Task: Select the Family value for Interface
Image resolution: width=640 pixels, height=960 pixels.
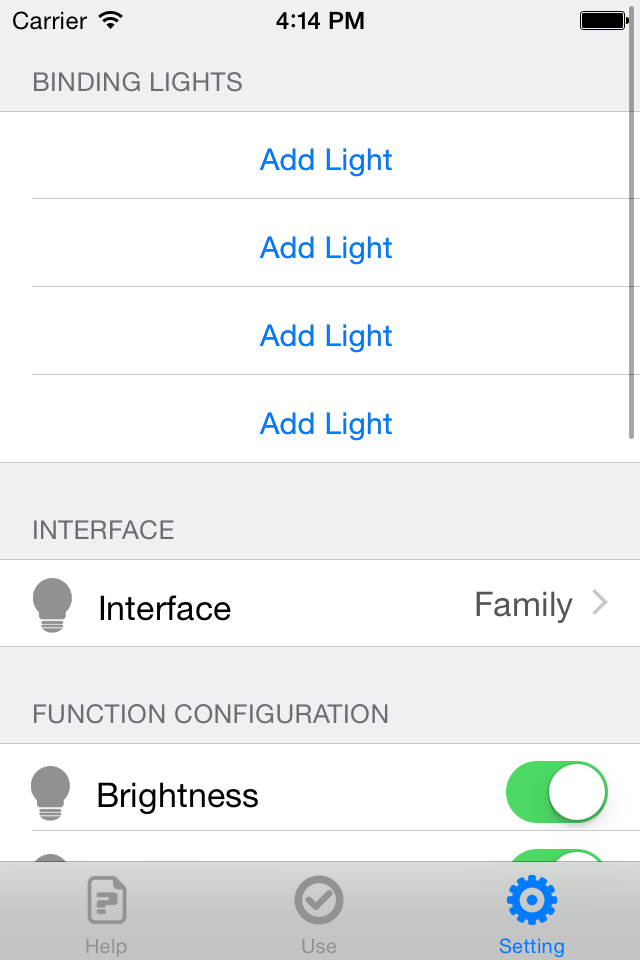Action: click(x=524, y=605)
